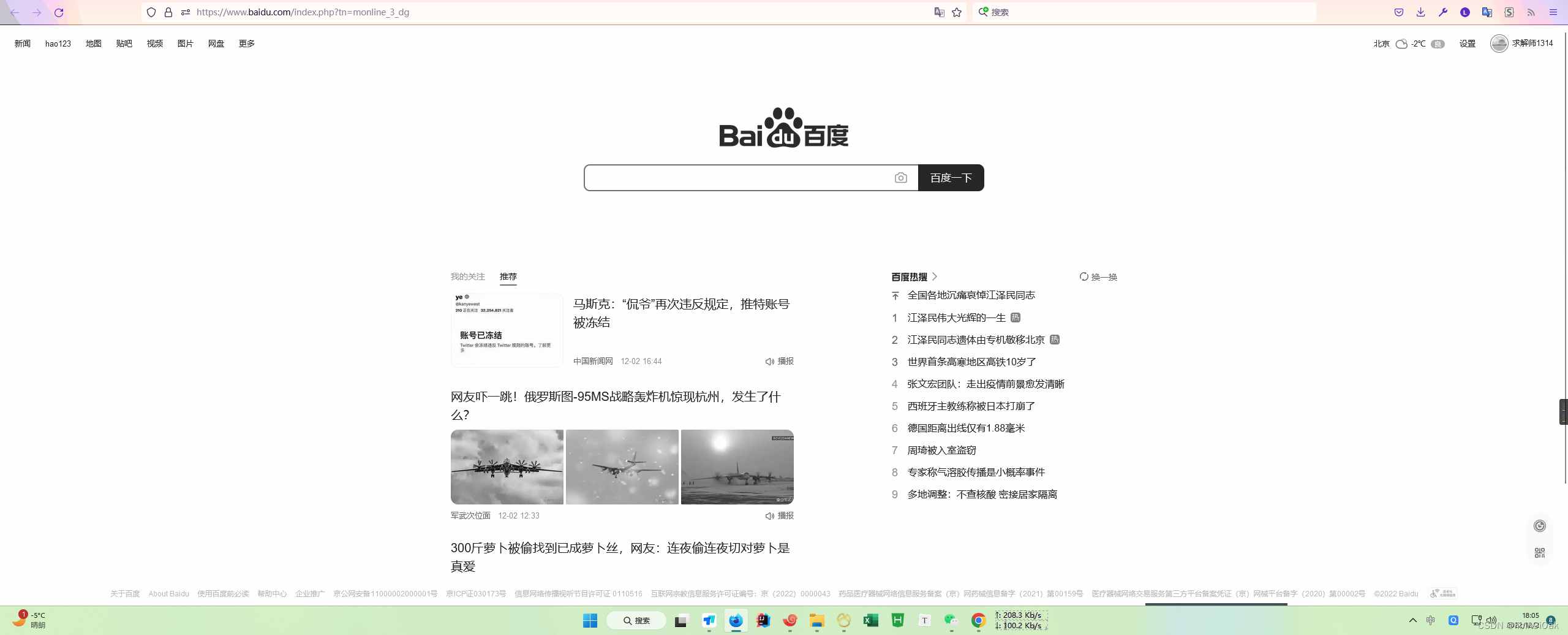Open the Windows Start menu
Viewport: 1568px width, 635px height.
590,621
